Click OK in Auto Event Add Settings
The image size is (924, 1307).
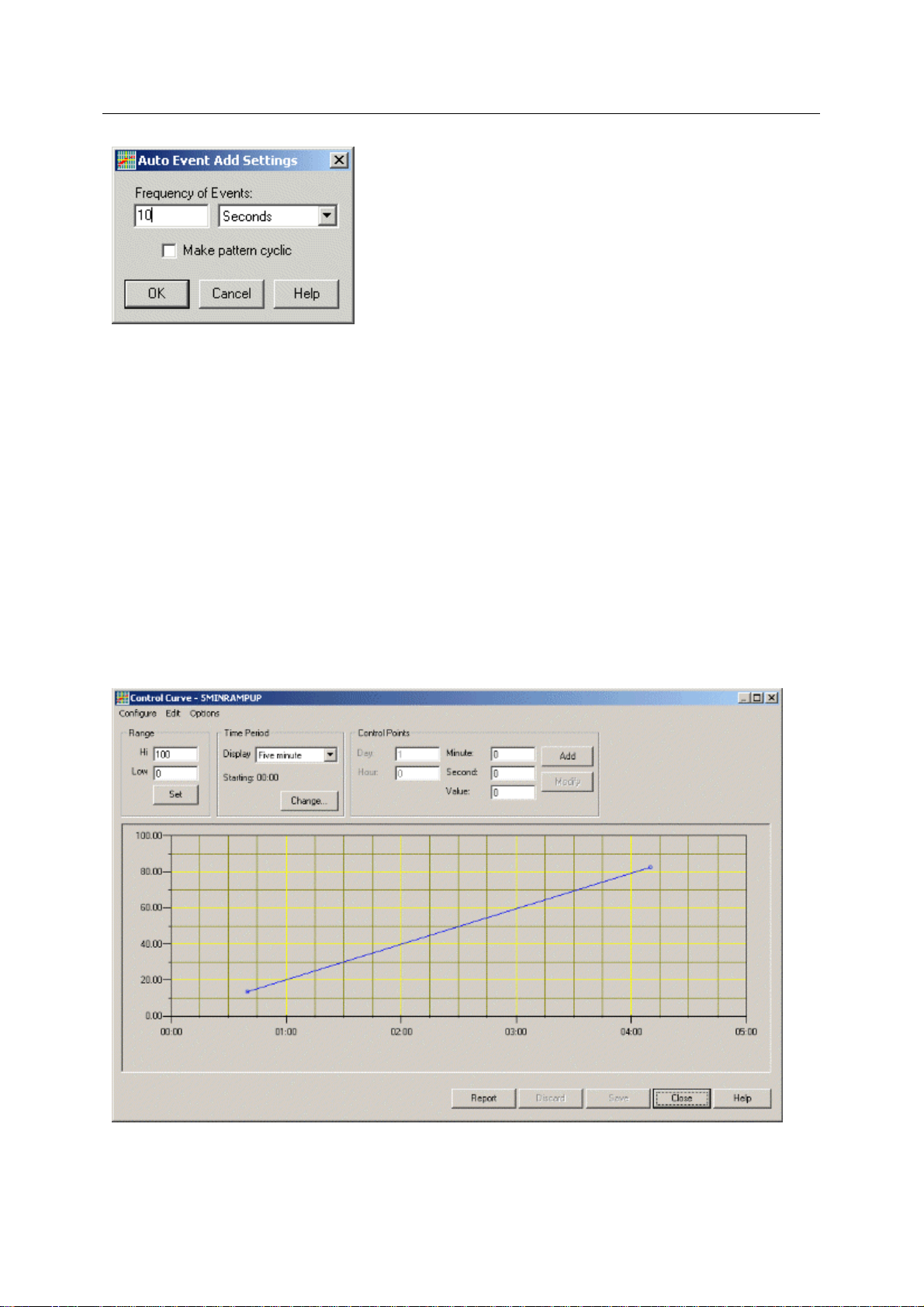157,293
